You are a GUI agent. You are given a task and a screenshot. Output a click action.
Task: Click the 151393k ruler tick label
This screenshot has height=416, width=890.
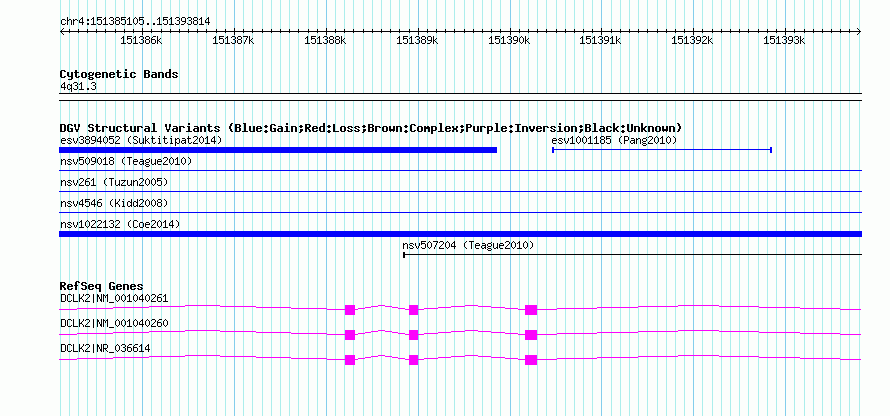click(x=784, y=41)
